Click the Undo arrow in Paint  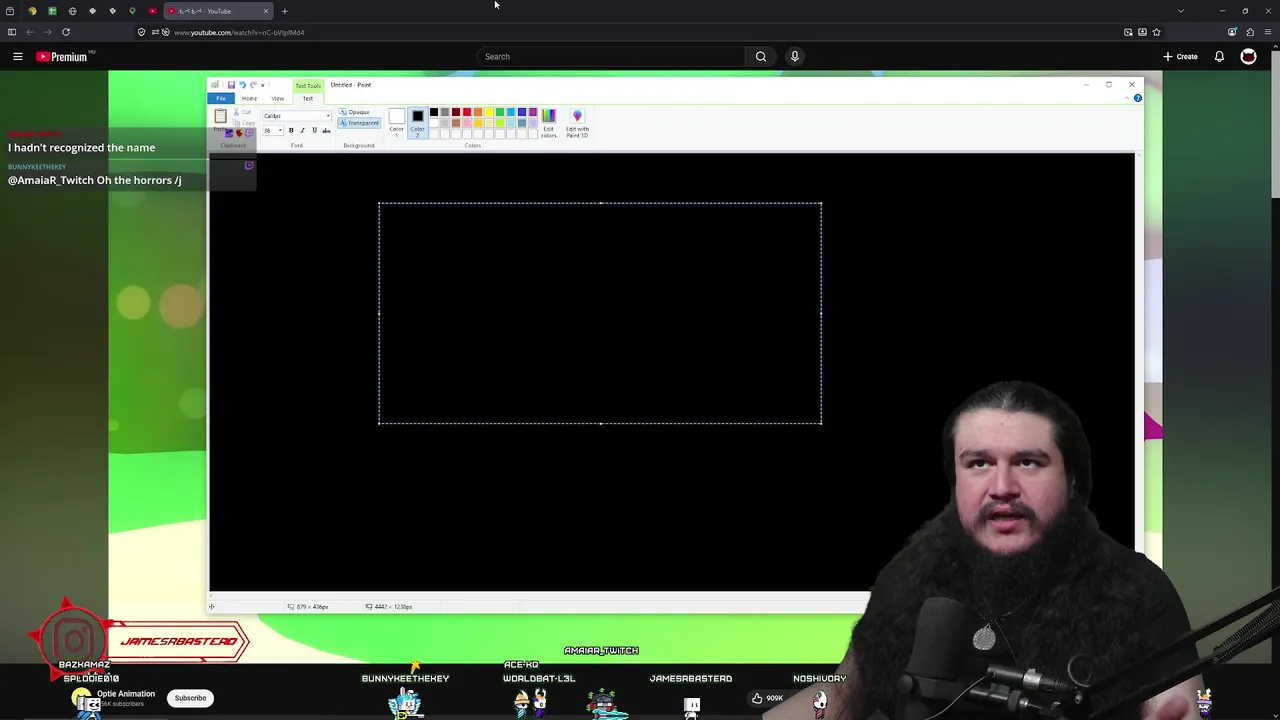pos(242,85)
